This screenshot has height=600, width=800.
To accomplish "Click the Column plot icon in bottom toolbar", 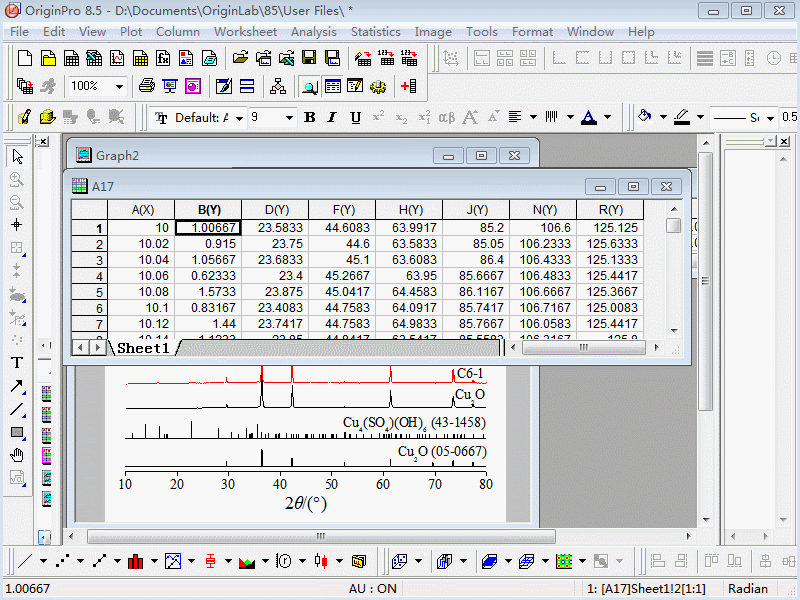I will click(x=137, y=561).
